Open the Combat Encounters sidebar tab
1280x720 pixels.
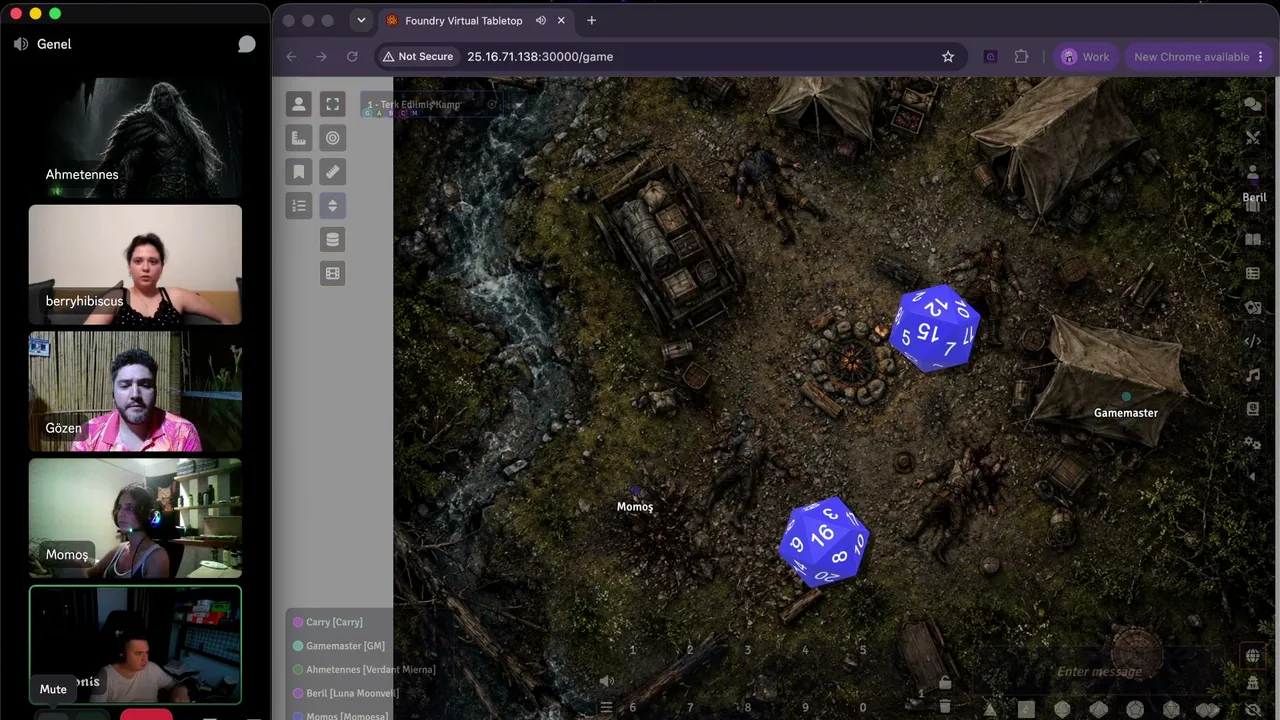1252,138
